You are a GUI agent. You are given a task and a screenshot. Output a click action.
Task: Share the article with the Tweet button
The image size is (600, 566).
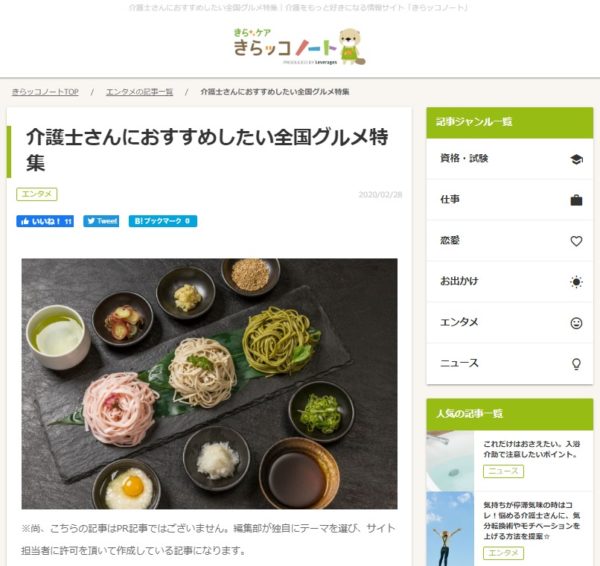pyautogui.click(x=101, y=221)
